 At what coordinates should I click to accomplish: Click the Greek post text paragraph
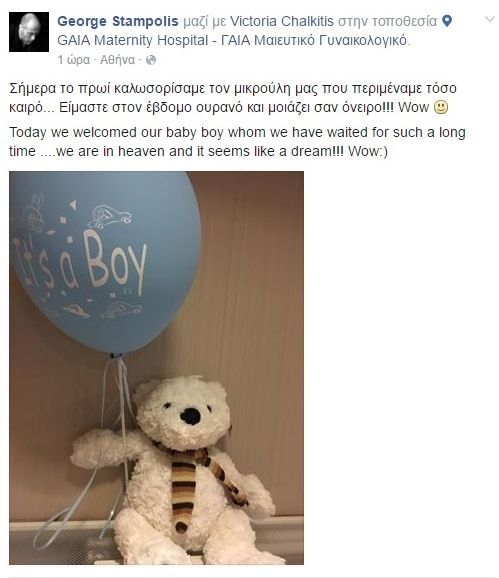233,98
